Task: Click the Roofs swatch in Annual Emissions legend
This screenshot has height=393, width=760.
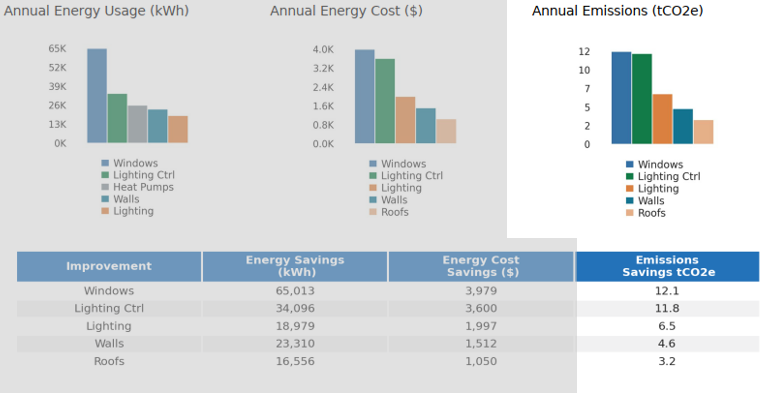Action: 630,213
